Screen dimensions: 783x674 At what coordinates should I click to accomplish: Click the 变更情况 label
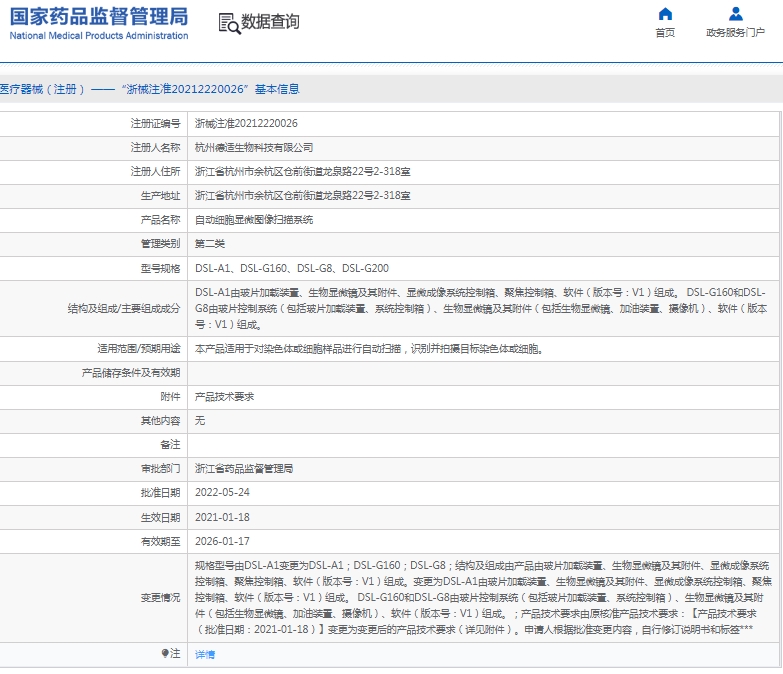pos(160,598)
